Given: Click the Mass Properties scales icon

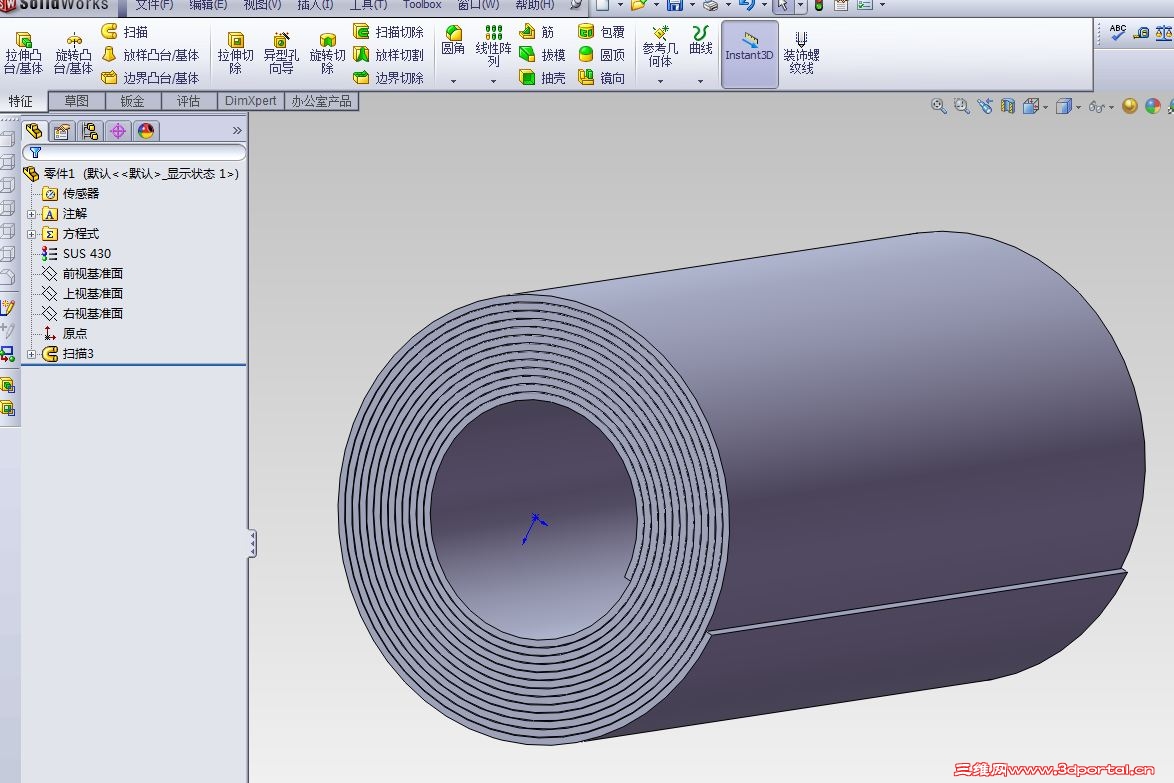Looking at the screenshot, I should pos(1164,32).
